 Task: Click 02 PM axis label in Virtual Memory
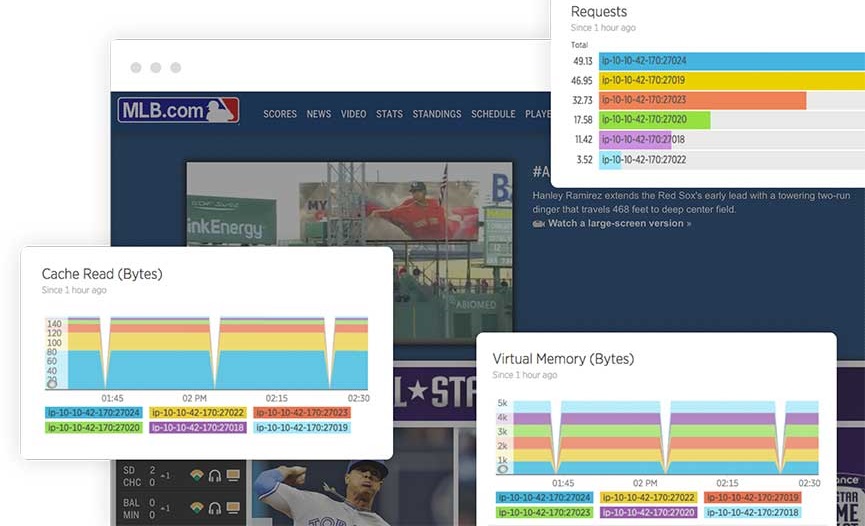(645, 483)
